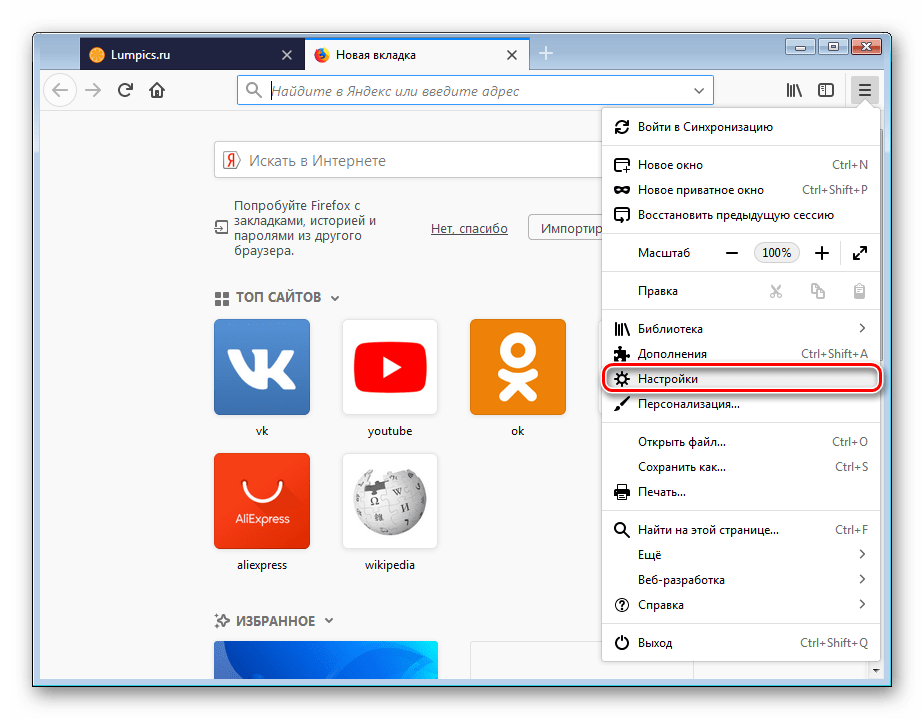Image resolution: width=924 pixels, height=719 pixels.
Task: Reload the current page
Action: [x=125, y=91]
